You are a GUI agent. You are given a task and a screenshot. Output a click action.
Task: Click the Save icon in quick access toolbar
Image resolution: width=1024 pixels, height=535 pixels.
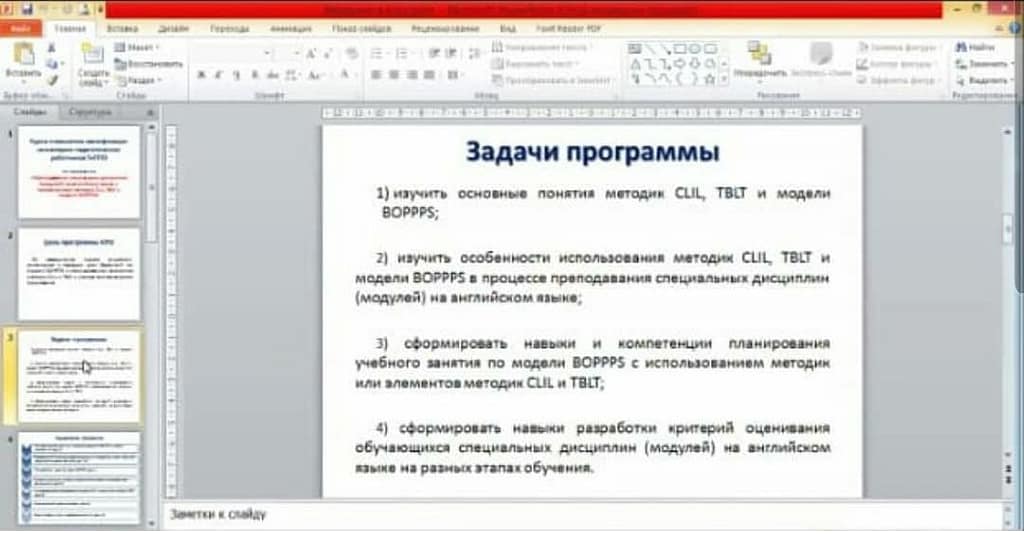26,9
